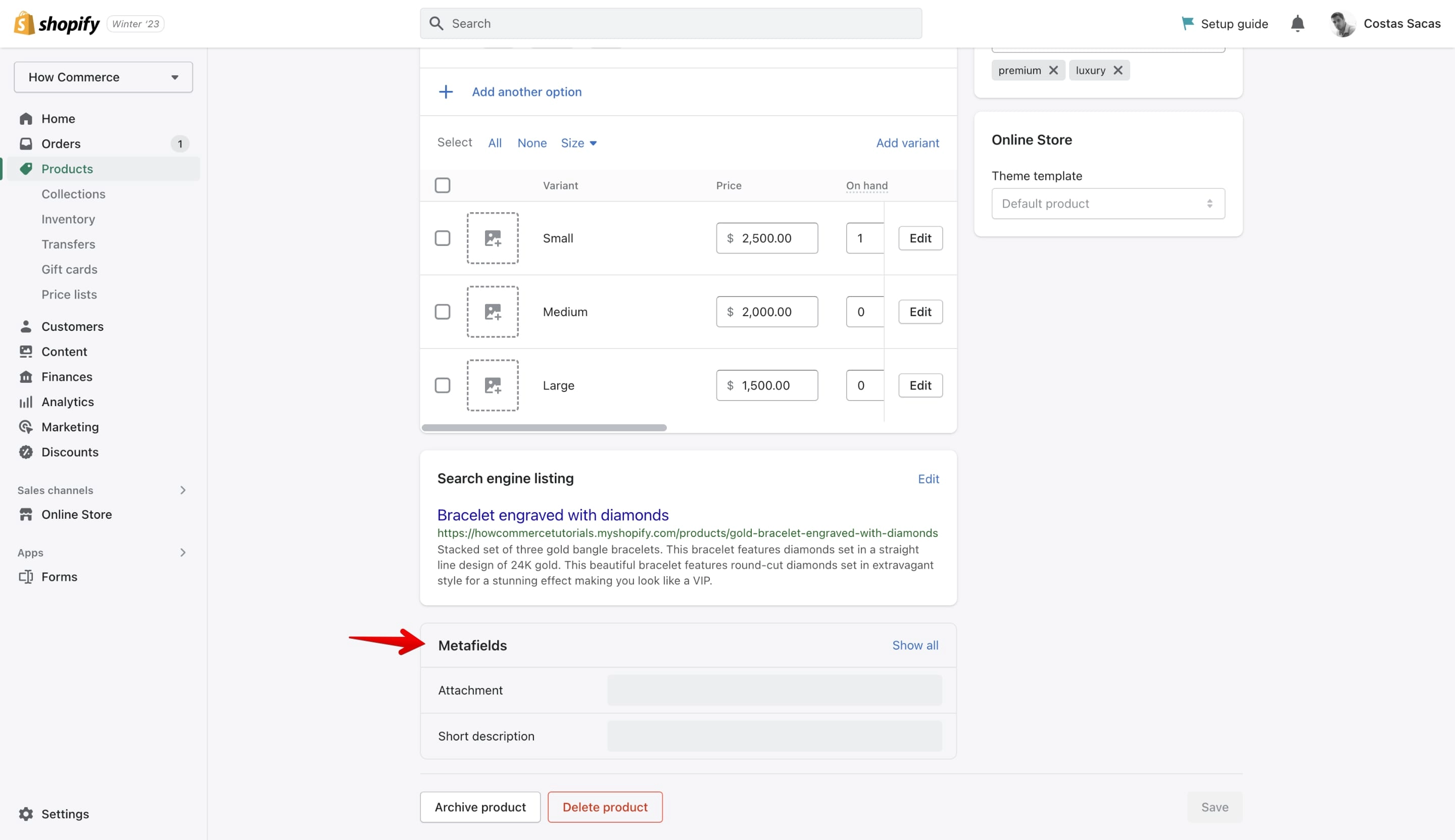Open notifications bell
The height and width of the screenshot is (840, 1455).
pyautogui.click(x=1297, y=24)
